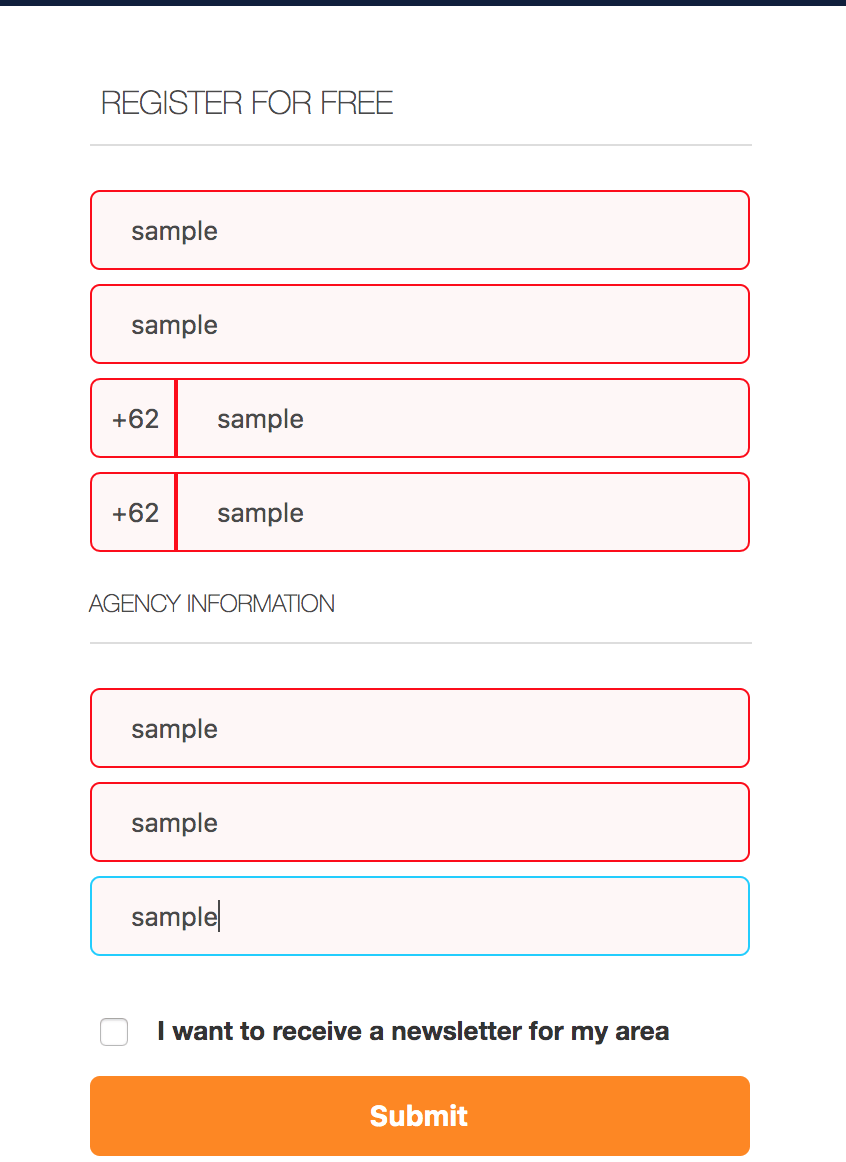Click the first field under Agency Information
846x1162 pixels.
[420, 728]
